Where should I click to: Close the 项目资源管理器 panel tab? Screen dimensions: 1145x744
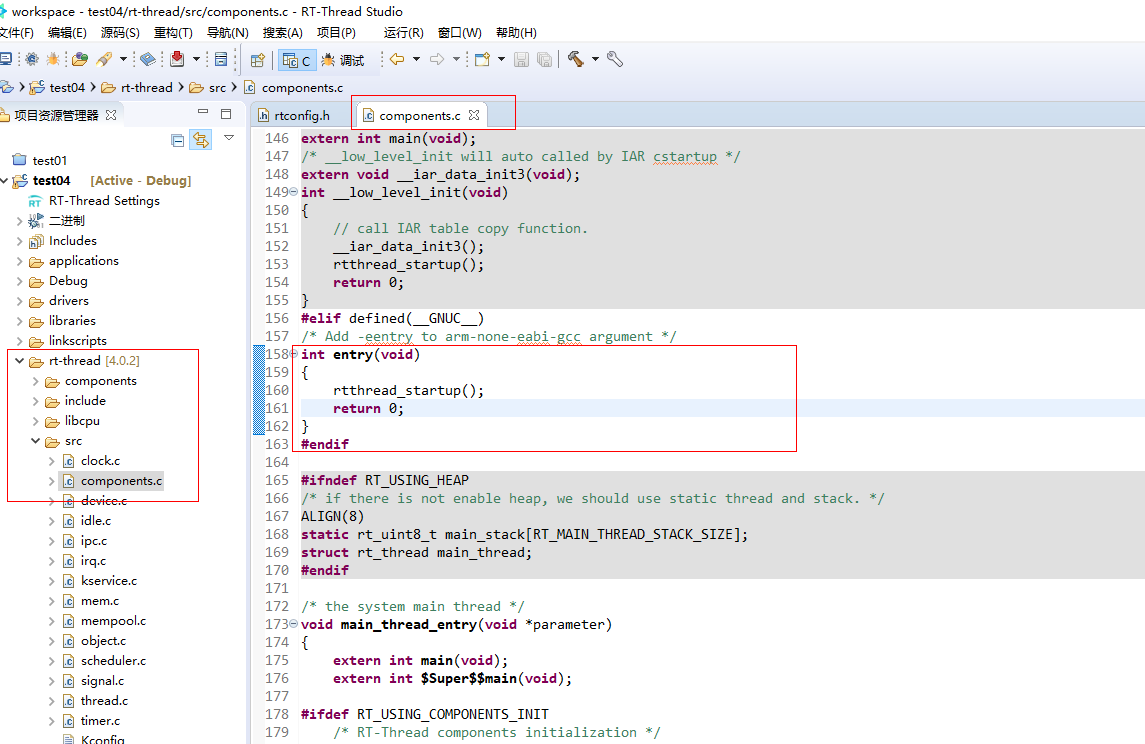(111, 115)
